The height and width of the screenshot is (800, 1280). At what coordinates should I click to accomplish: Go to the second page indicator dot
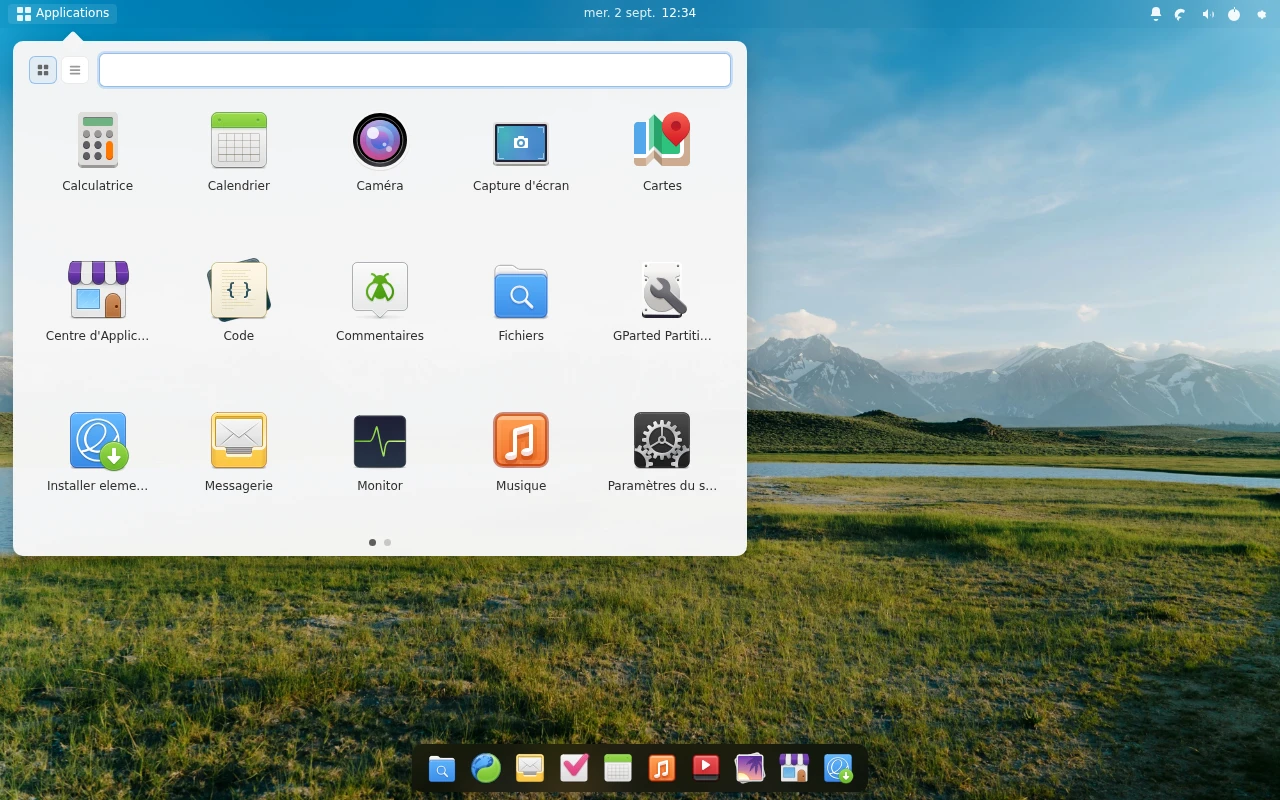(x=387, y=542)
